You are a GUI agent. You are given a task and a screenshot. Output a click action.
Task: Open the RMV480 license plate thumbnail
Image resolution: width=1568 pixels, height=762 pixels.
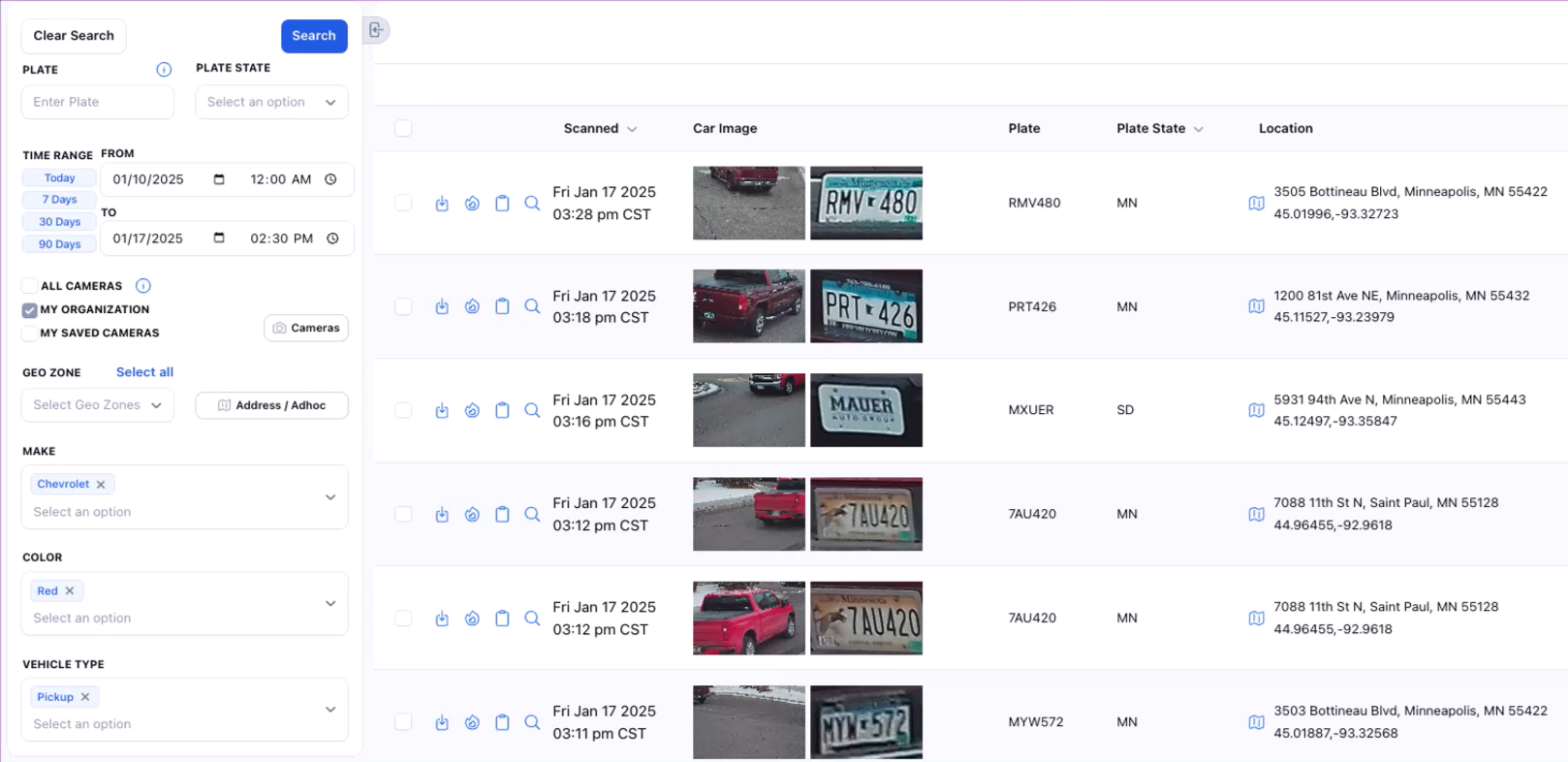point(866,204)
